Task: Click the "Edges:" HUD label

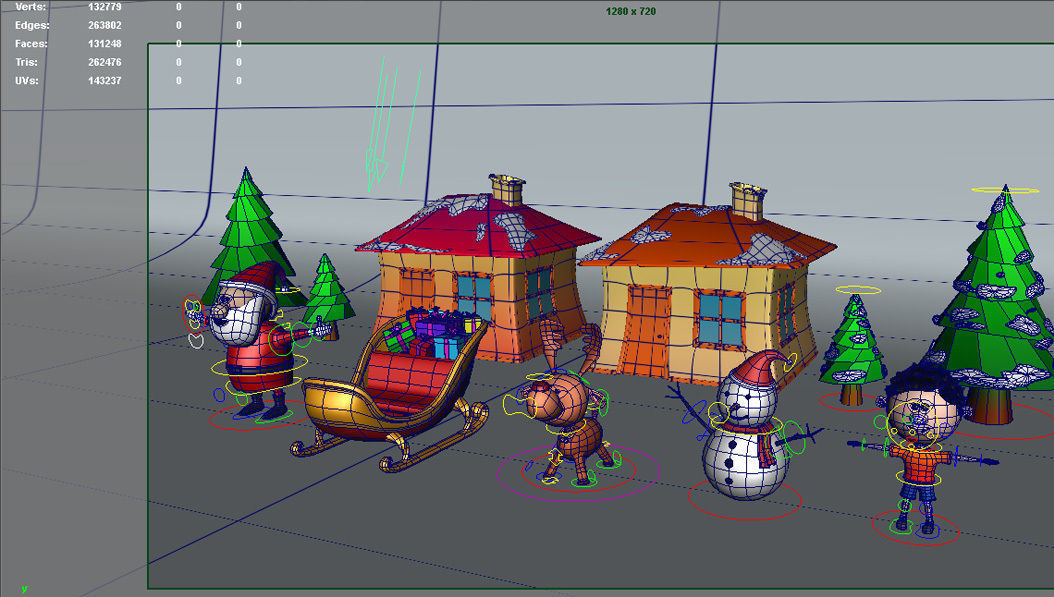Action: pos(32,25)
